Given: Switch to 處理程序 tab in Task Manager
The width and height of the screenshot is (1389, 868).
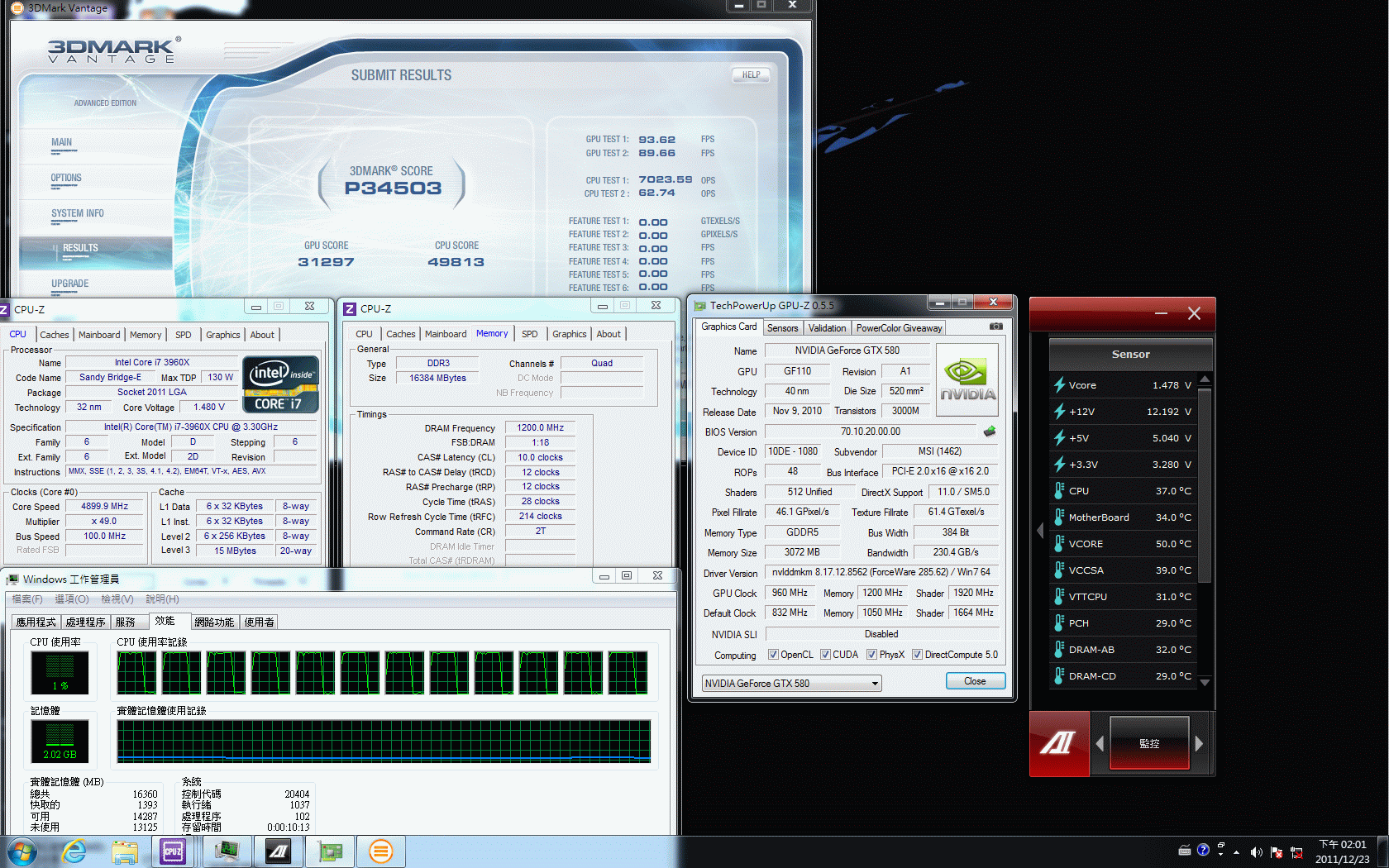Looking at the screenshot, I should click(x=86, y=622).
